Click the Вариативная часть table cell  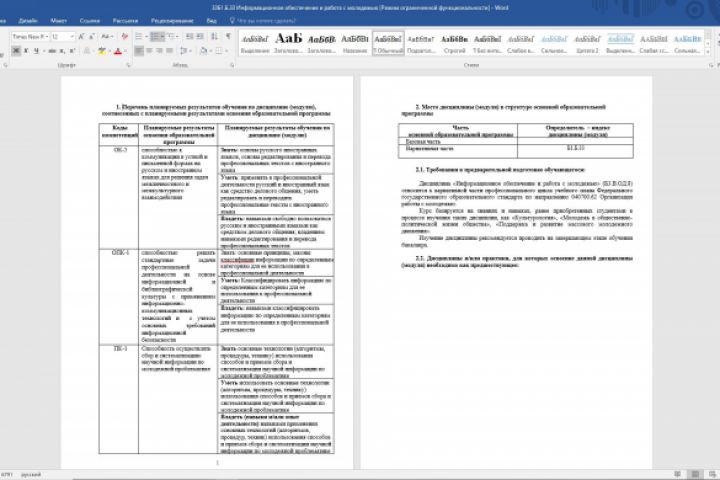pos(458,151)
